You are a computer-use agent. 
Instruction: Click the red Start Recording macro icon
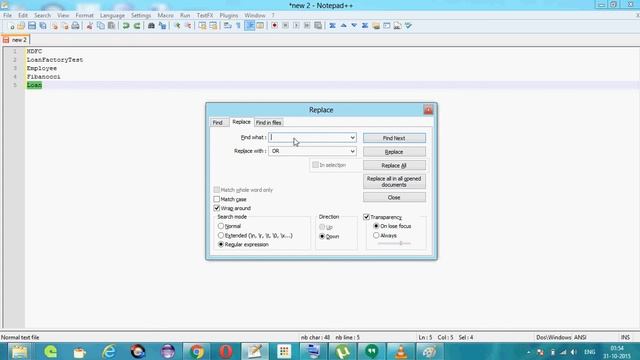coord(274,26)
